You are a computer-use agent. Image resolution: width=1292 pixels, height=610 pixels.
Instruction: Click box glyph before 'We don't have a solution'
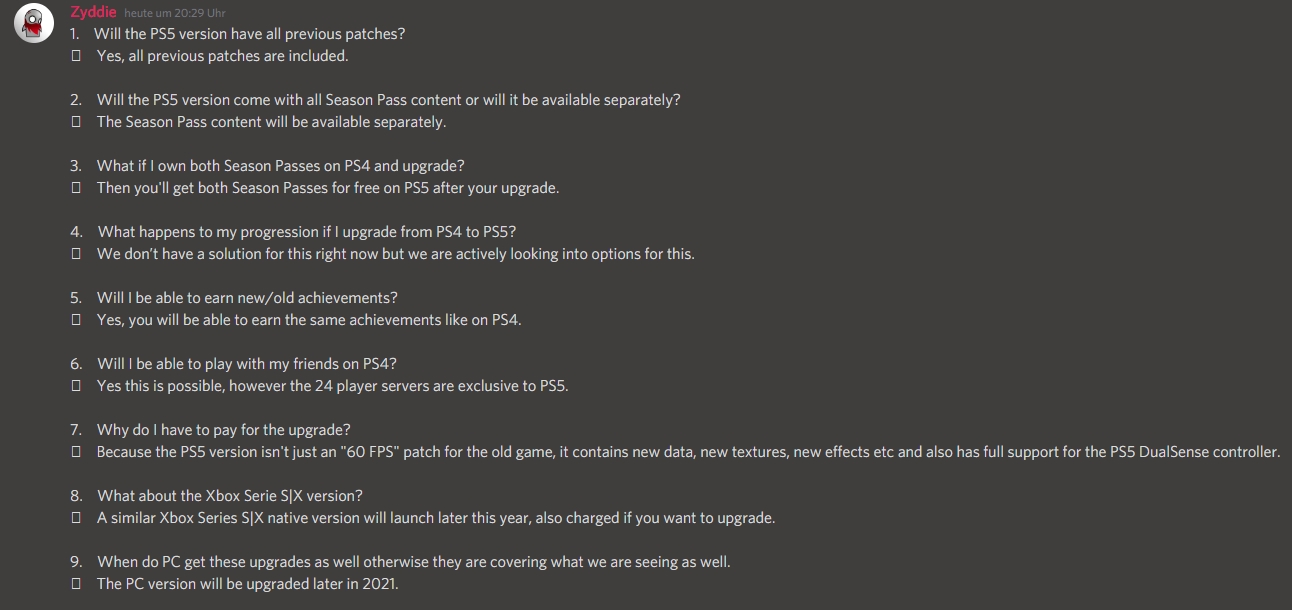(x=76, y=254)
